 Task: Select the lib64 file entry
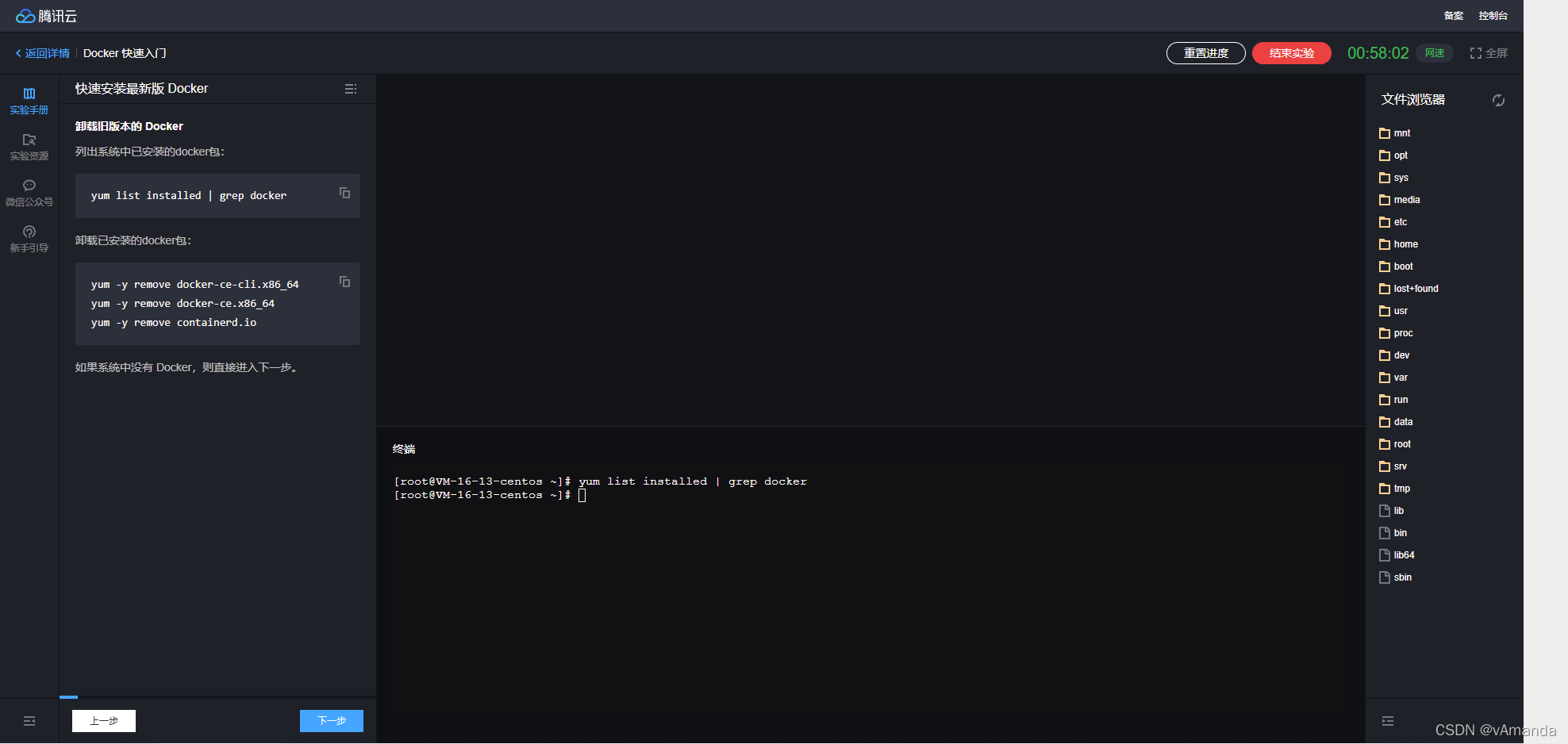coord(1397,555)
